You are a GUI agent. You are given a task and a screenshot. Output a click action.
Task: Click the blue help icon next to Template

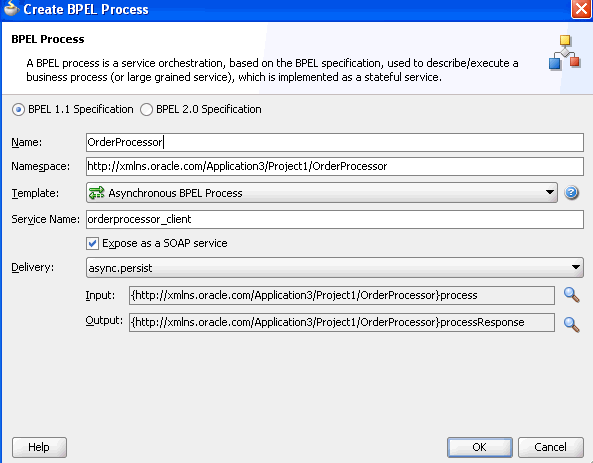(571, 193)
